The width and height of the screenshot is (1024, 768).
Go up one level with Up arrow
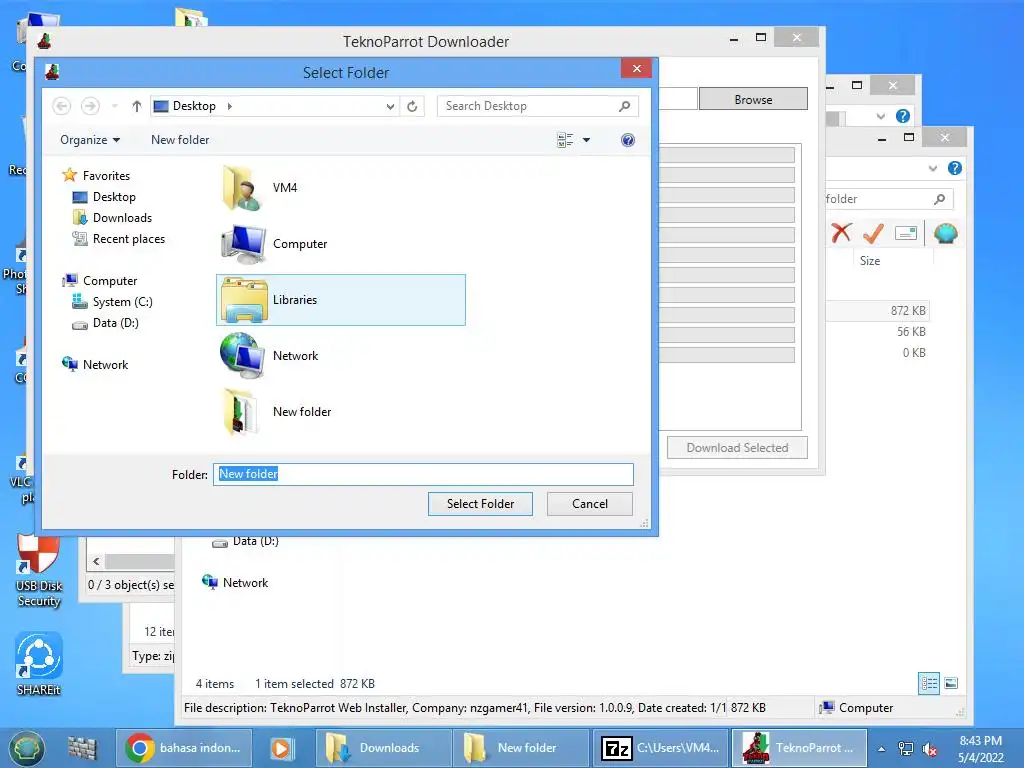(x=136, y=106)
